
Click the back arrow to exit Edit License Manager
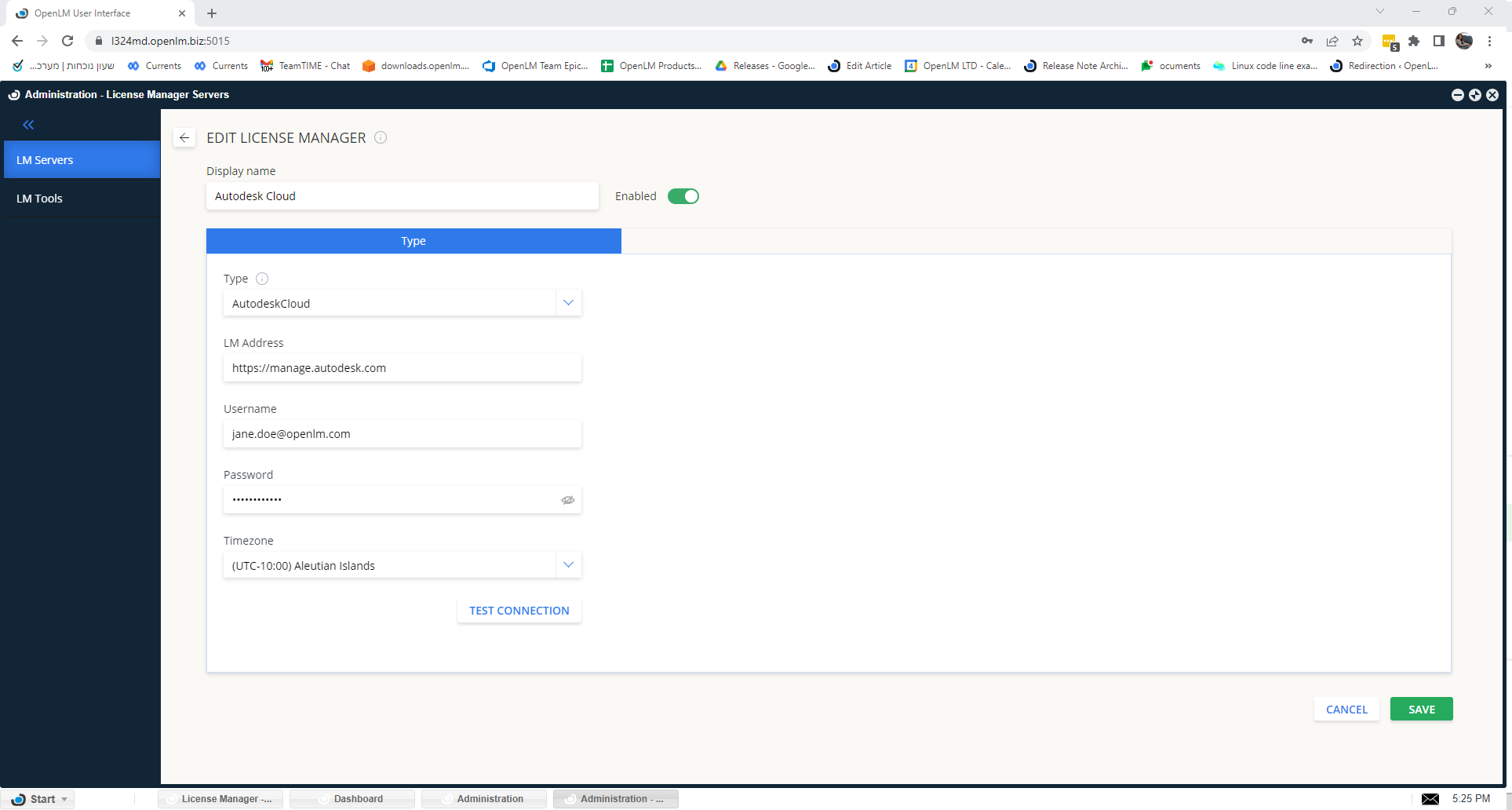184,137
